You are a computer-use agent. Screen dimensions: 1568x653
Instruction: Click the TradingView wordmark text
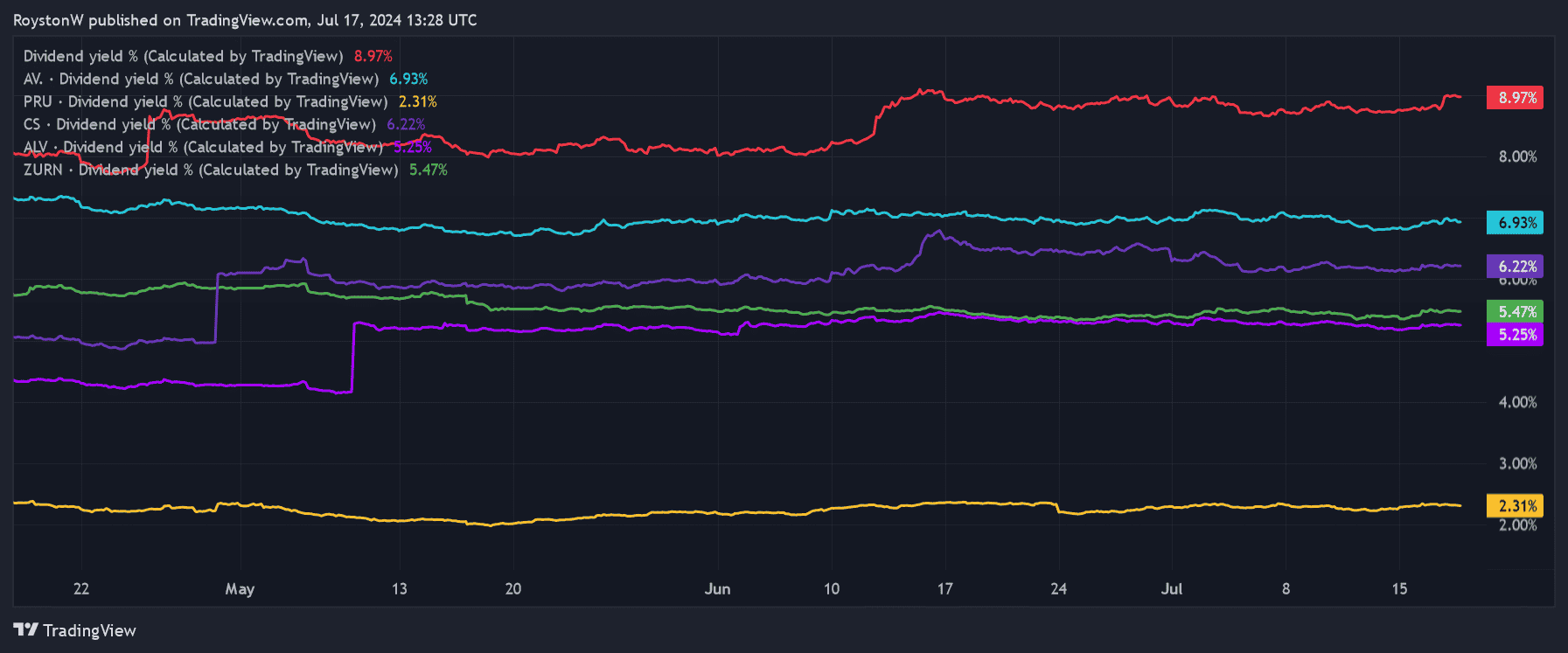click(x=89, y=630)
